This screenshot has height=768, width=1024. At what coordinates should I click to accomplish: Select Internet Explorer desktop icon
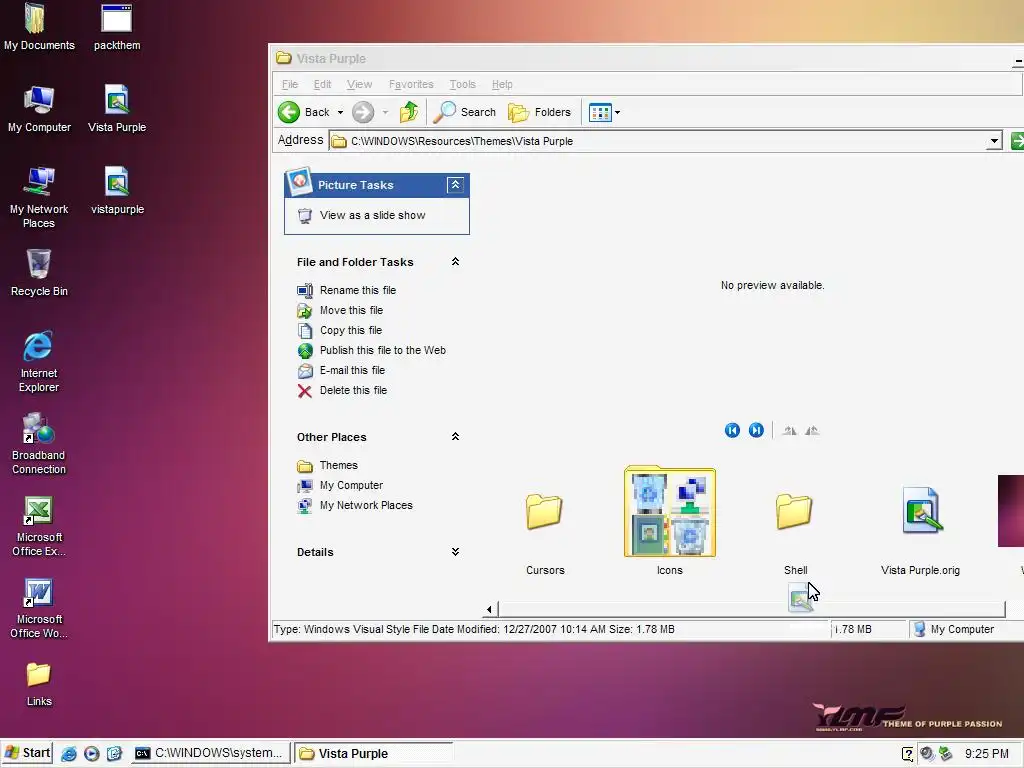point(39,362)
